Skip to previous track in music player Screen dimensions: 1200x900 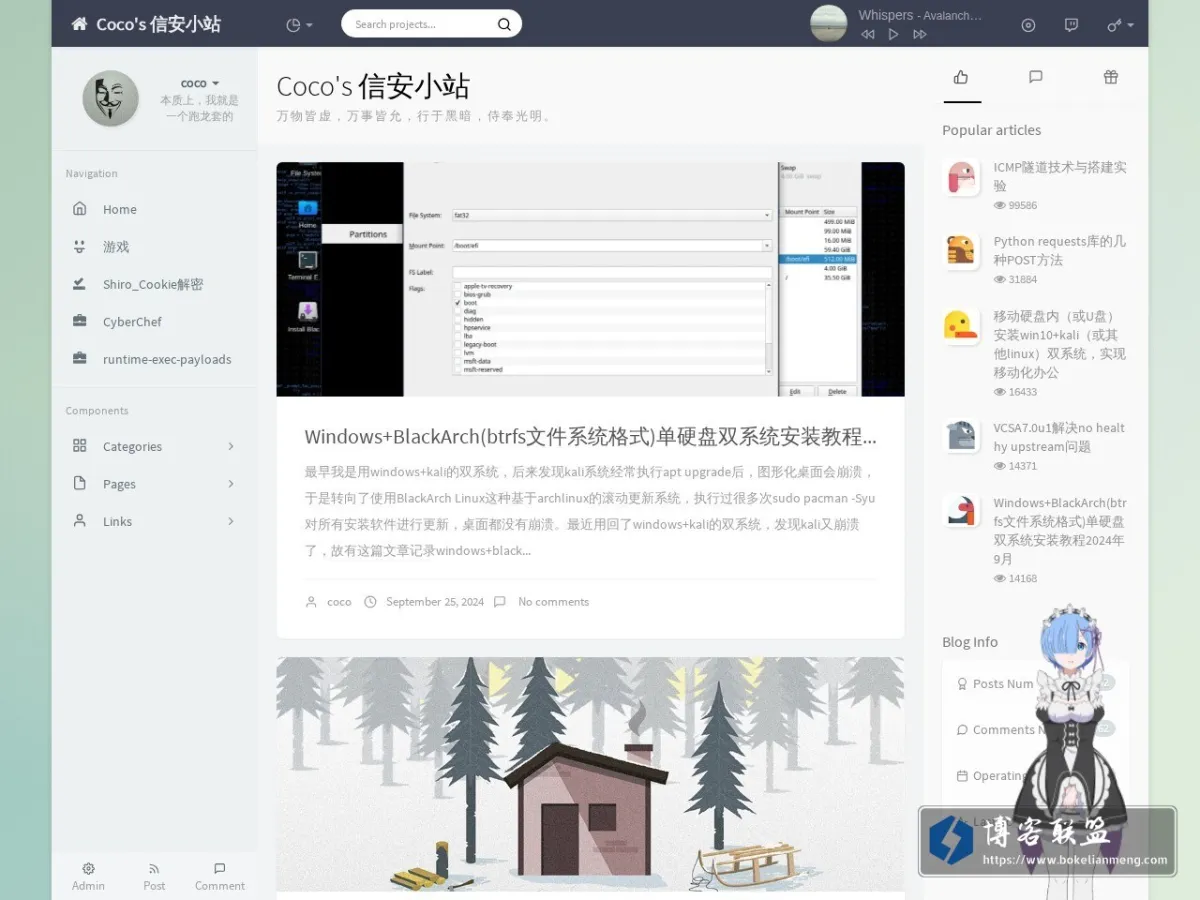(x=867, y=34)
